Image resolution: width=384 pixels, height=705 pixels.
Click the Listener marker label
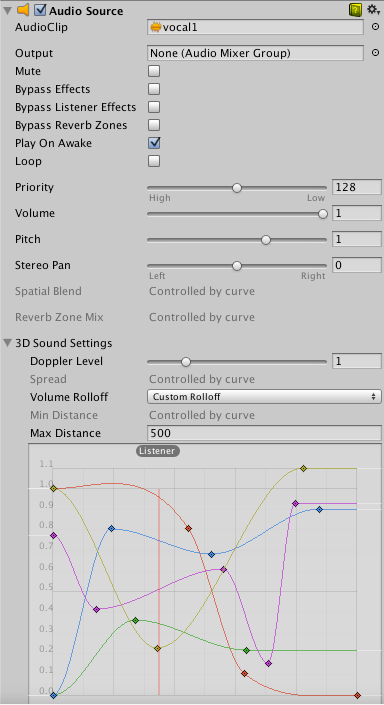pos(158,451)
